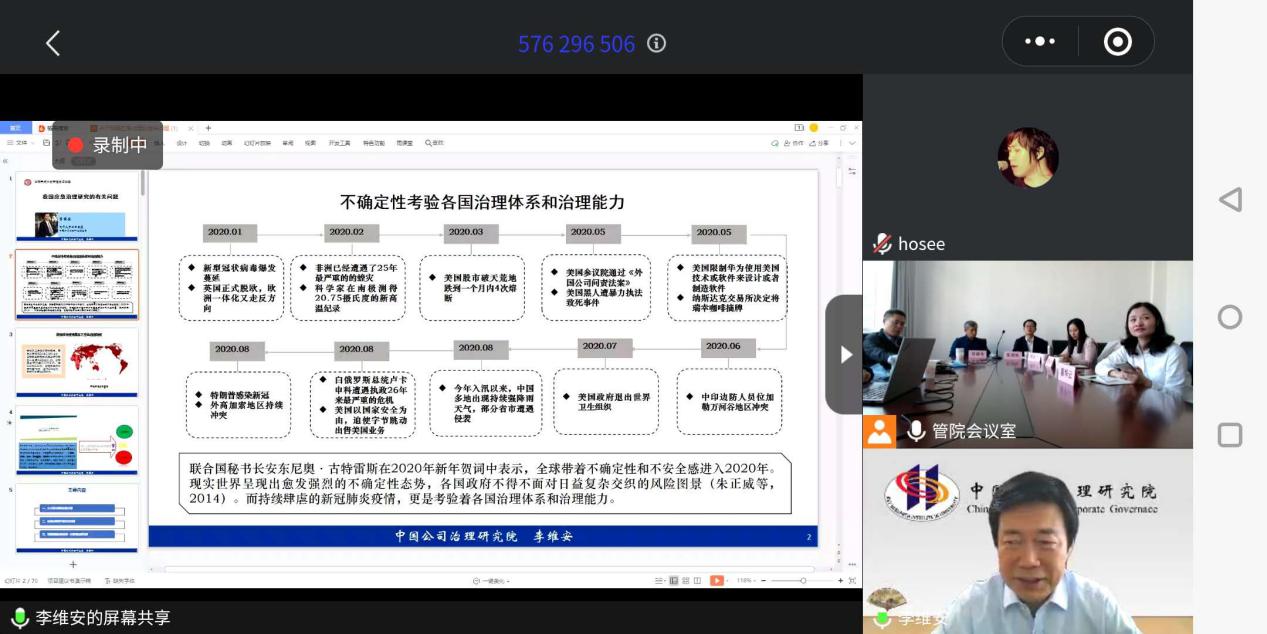Collapse the participant video panel arrow
This screenshot has height=634, width=1267.
coord(845,354)
